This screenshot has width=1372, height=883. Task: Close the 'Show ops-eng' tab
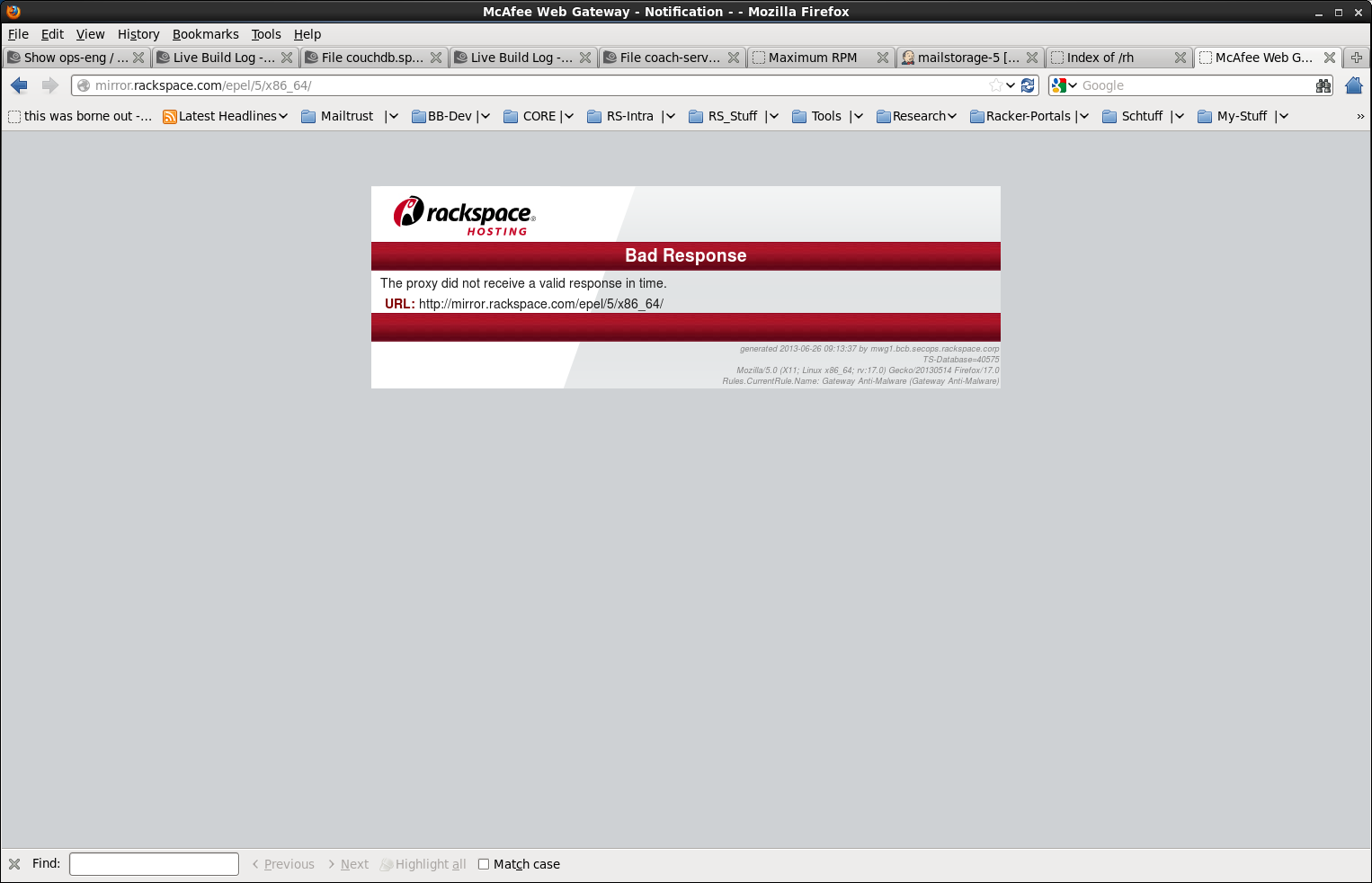tap(138, 58)
